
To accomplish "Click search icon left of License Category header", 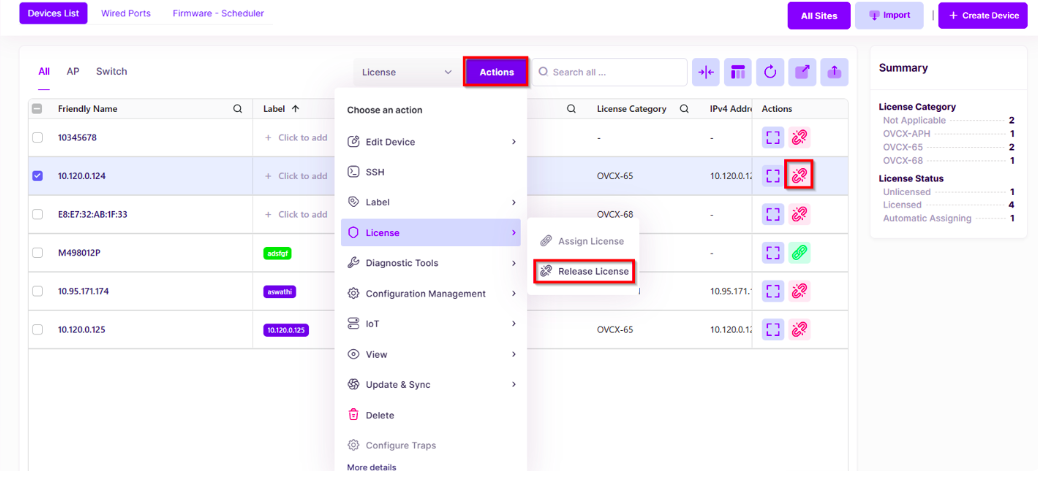I will click(x=571, y=109).
